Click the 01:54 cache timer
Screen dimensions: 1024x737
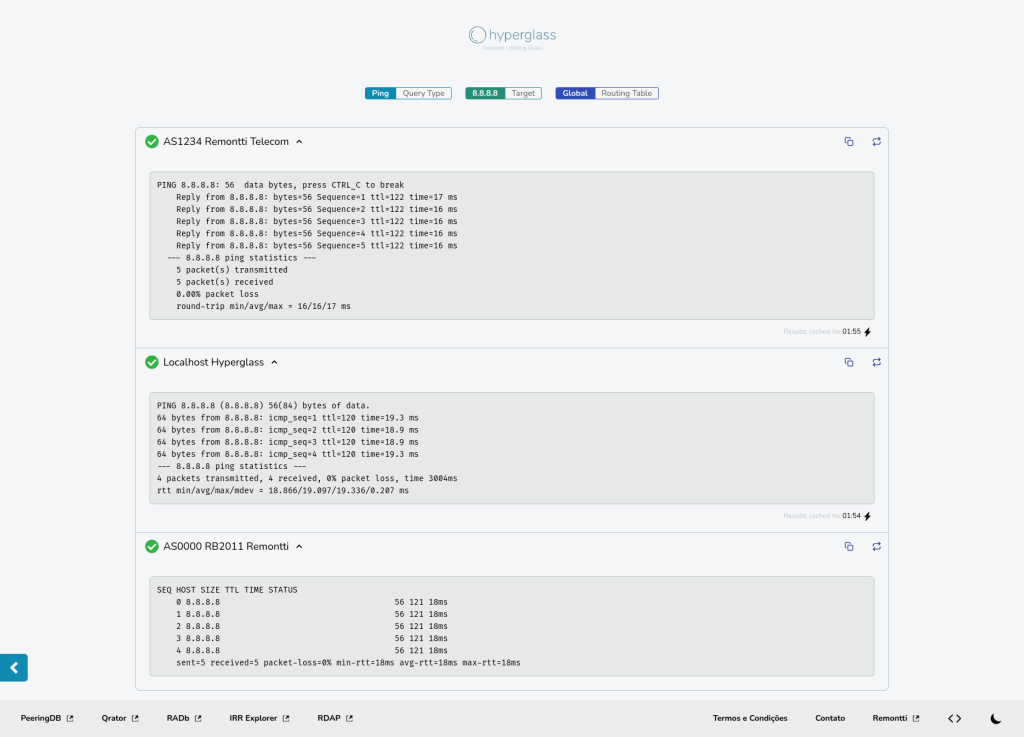pos(852,516)
